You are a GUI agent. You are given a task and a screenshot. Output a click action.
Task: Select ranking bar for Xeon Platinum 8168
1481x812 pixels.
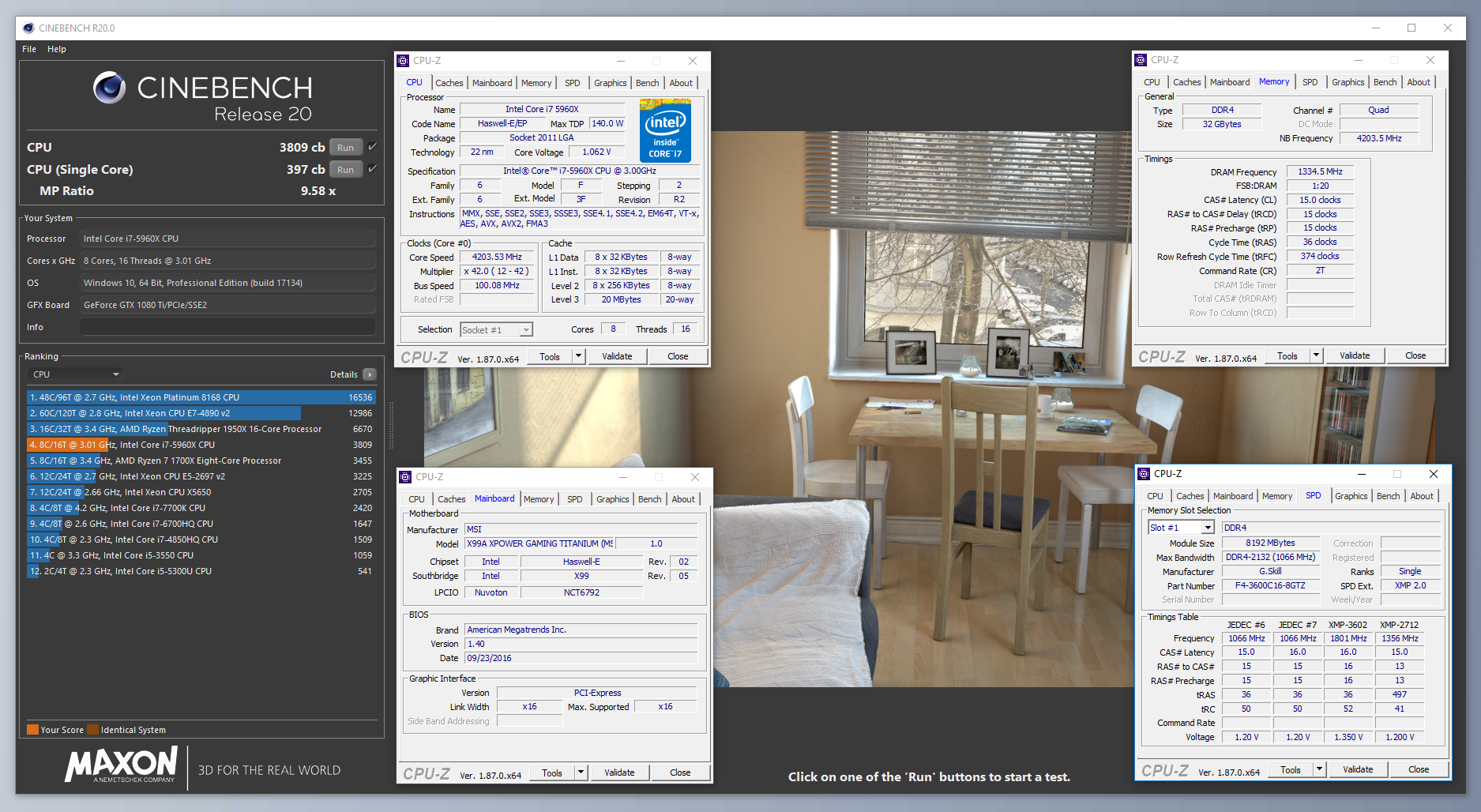pyautogui.click(x=201, y=397)
